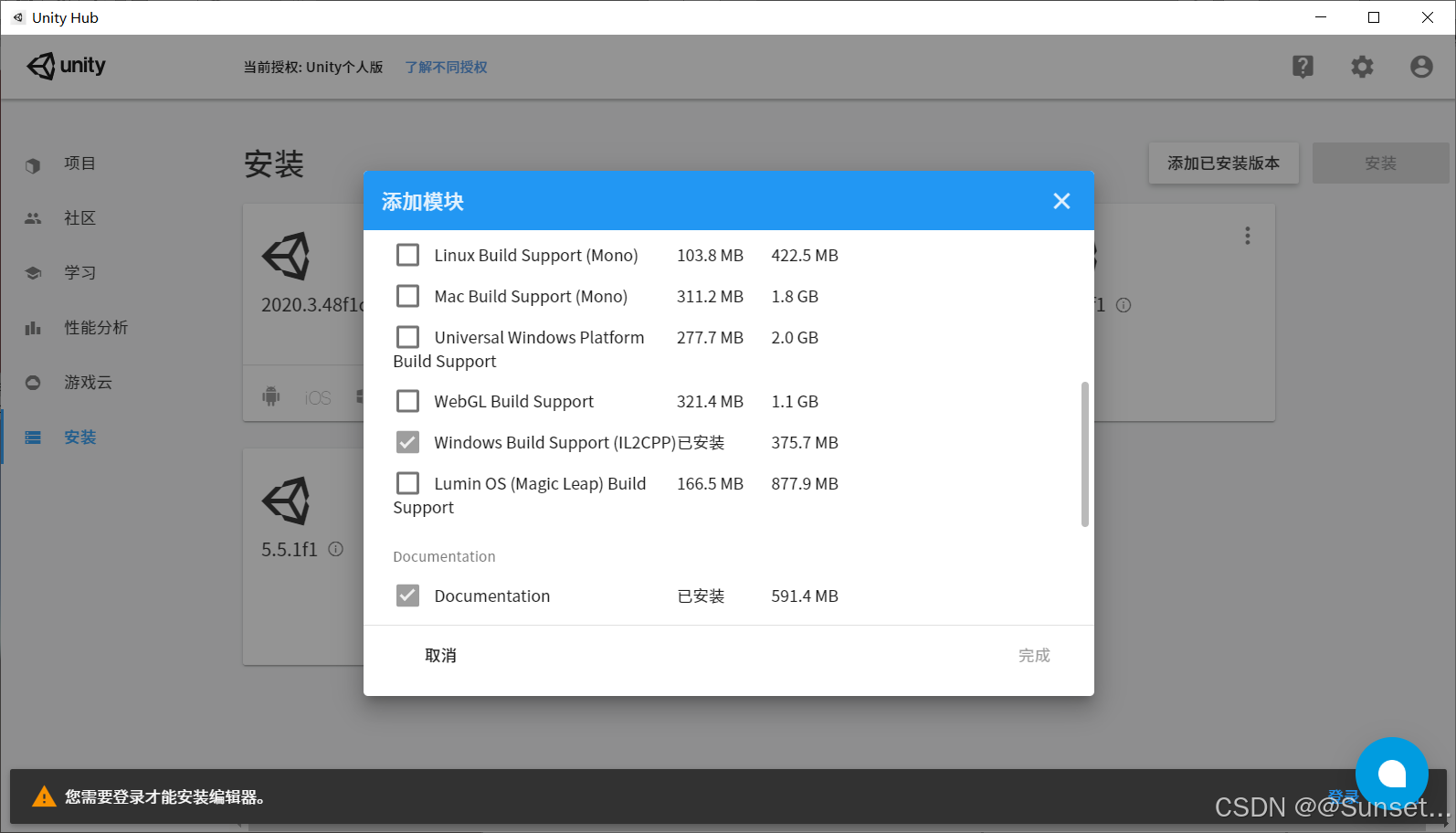Click the module list scrollbar
The height and width of the screenshot is (833, 1456).
coord(1085,454)
